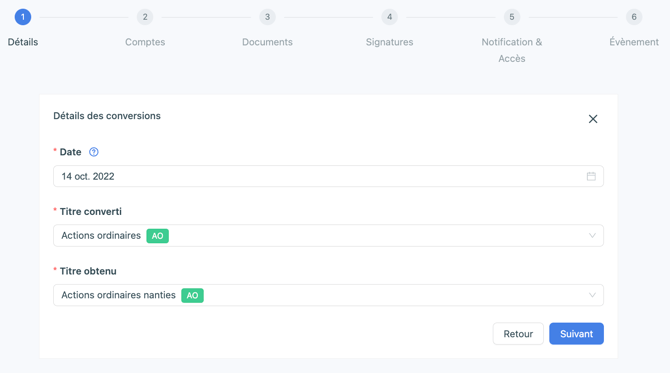Select the Signatures step label
Screen dimensions: 670x373
click(x=389, y=42)
